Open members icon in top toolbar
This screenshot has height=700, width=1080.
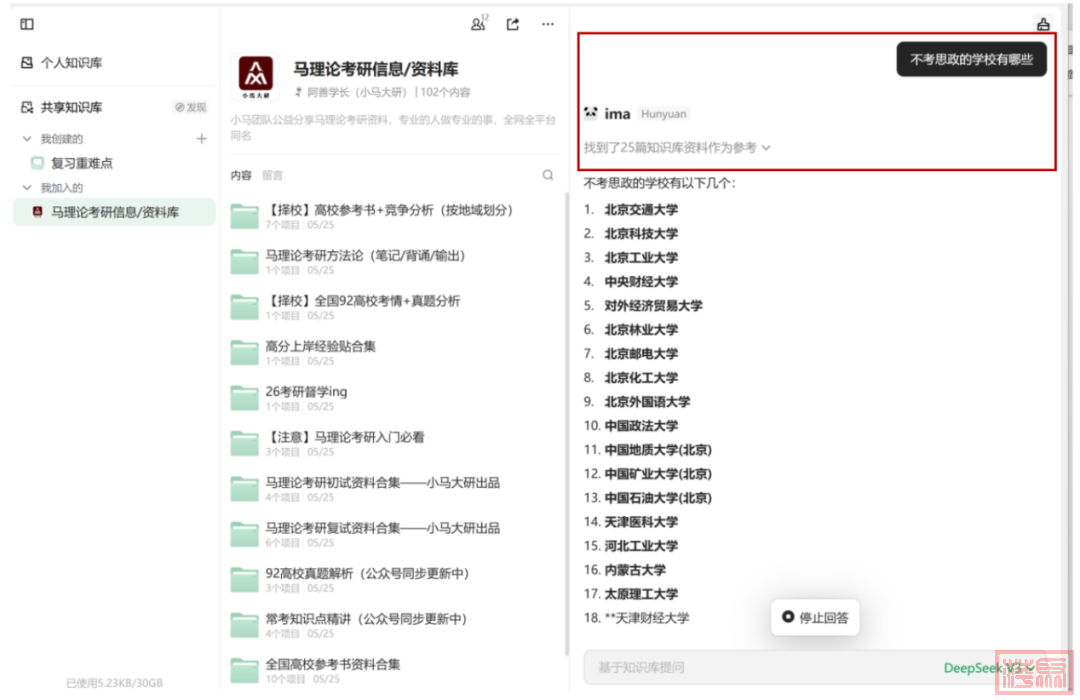tap(479, 23)
